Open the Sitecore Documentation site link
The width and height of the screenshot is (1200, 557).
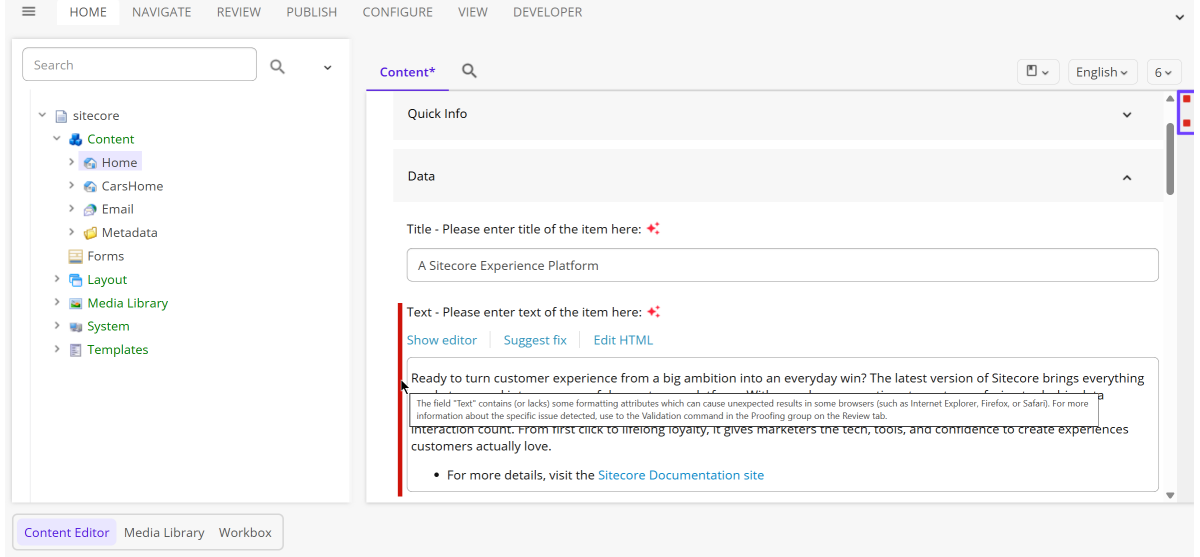point(681,475)
